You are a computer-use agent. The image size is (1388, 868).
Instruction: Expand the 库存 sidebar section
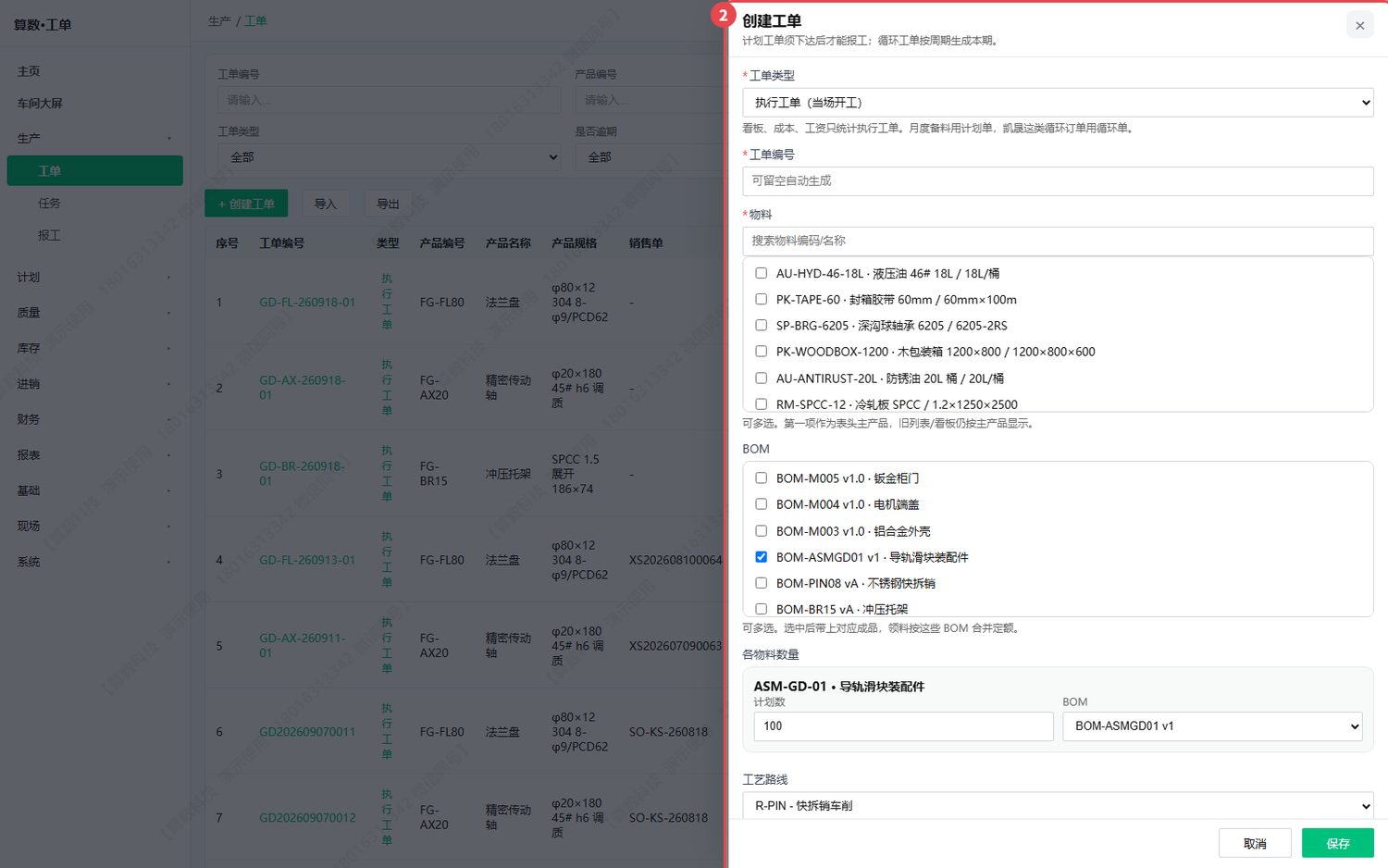[94, 349]
